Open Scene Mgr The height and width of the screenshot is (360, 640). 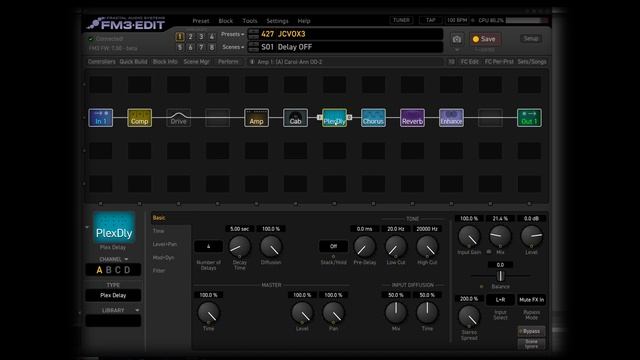tap(197, 62)
